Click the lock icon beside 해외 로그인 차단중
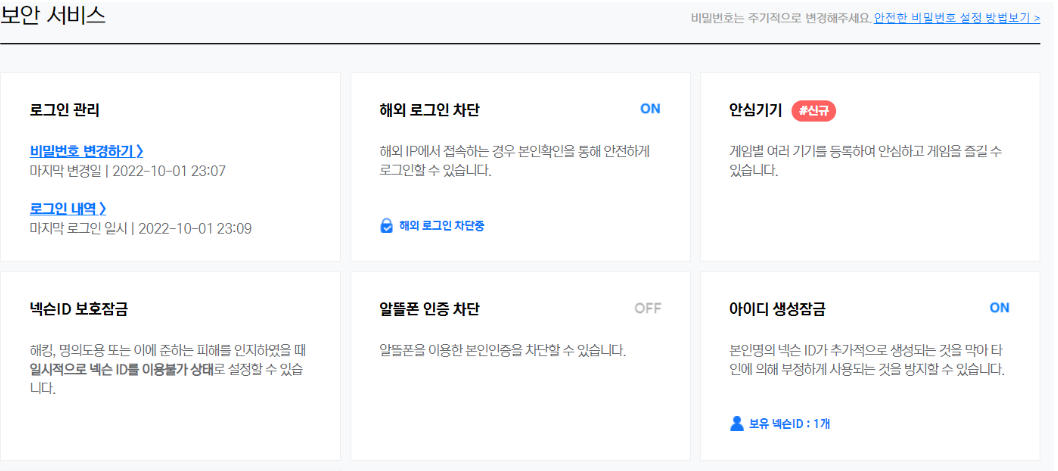The height and width of the screenshot is (471, 1058). point(387,226)
